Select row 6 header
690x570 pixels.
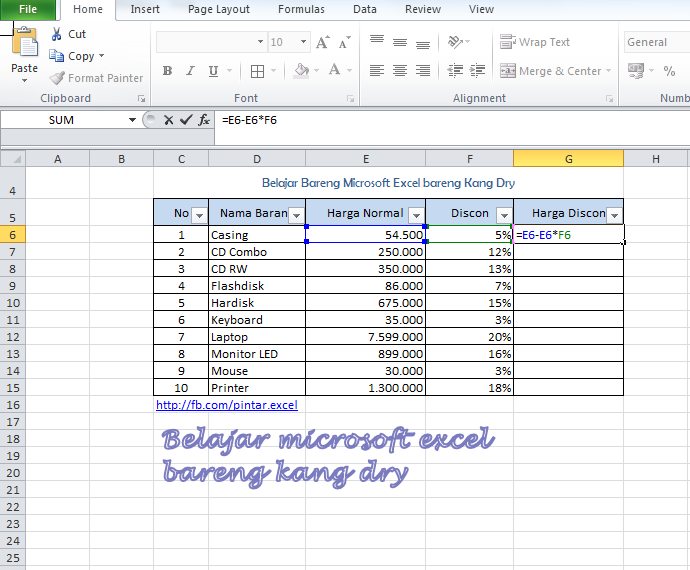(x=13, y=235)
